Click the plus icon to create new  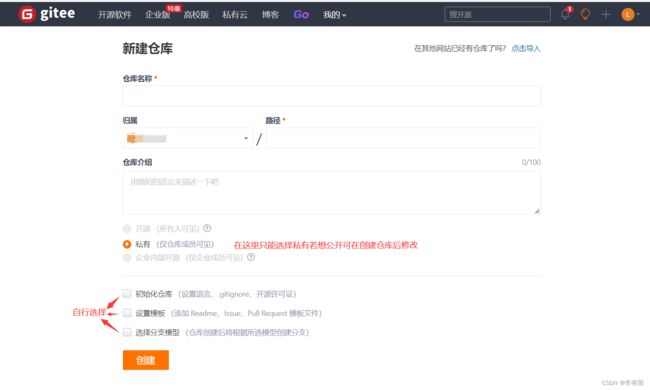(x=606, y=15)
